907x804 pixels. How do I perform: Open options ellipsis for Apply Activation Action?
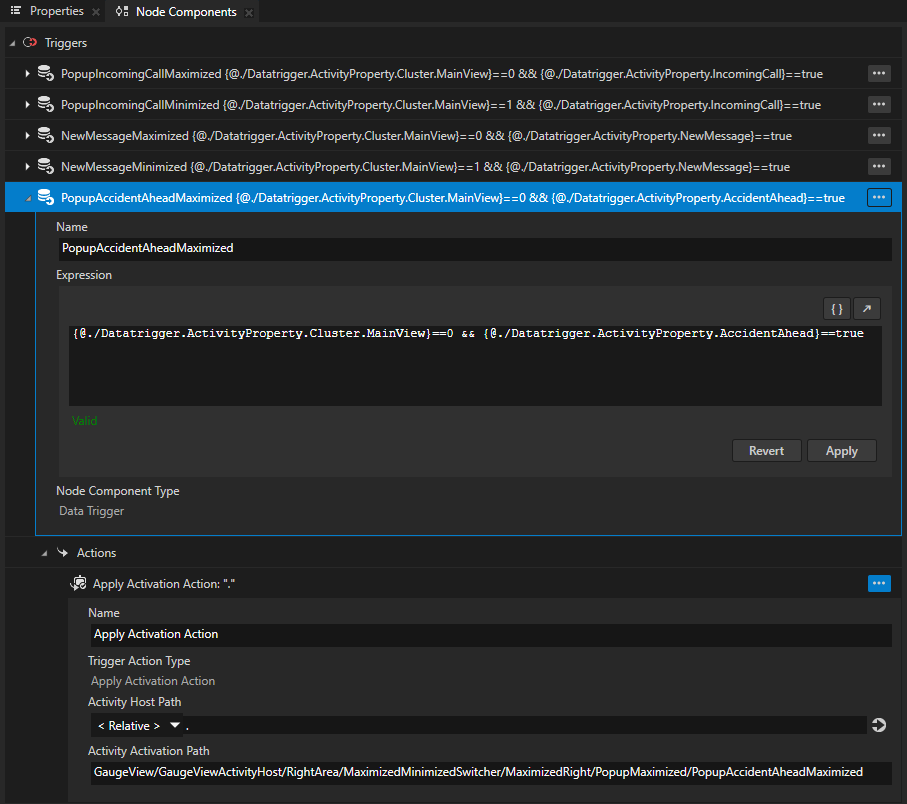(x=878, y=583)
